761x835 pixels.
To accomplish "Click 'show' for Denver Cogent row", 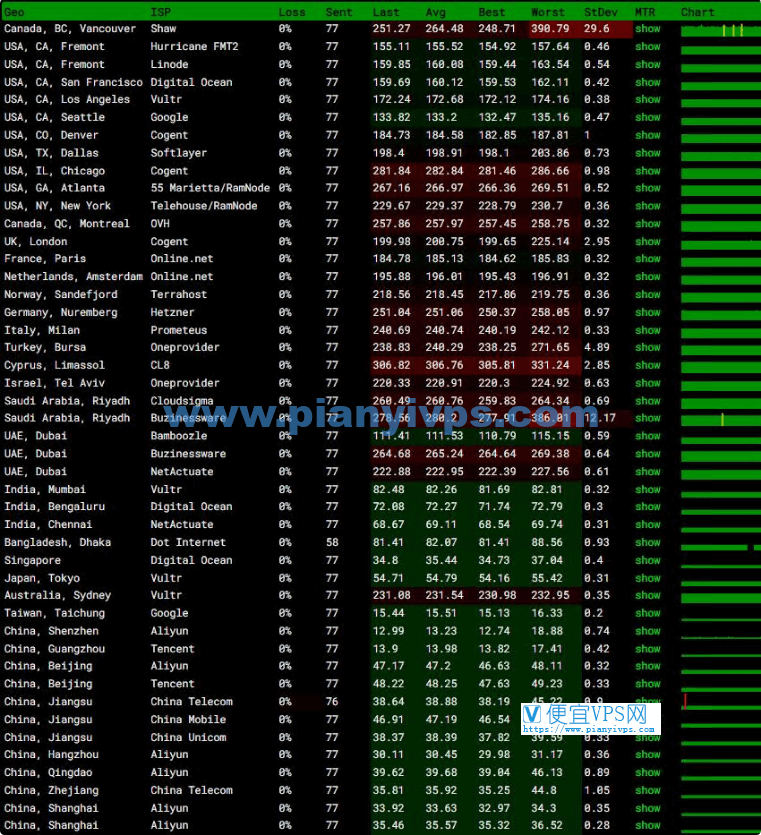I will (x=648, y=135).
